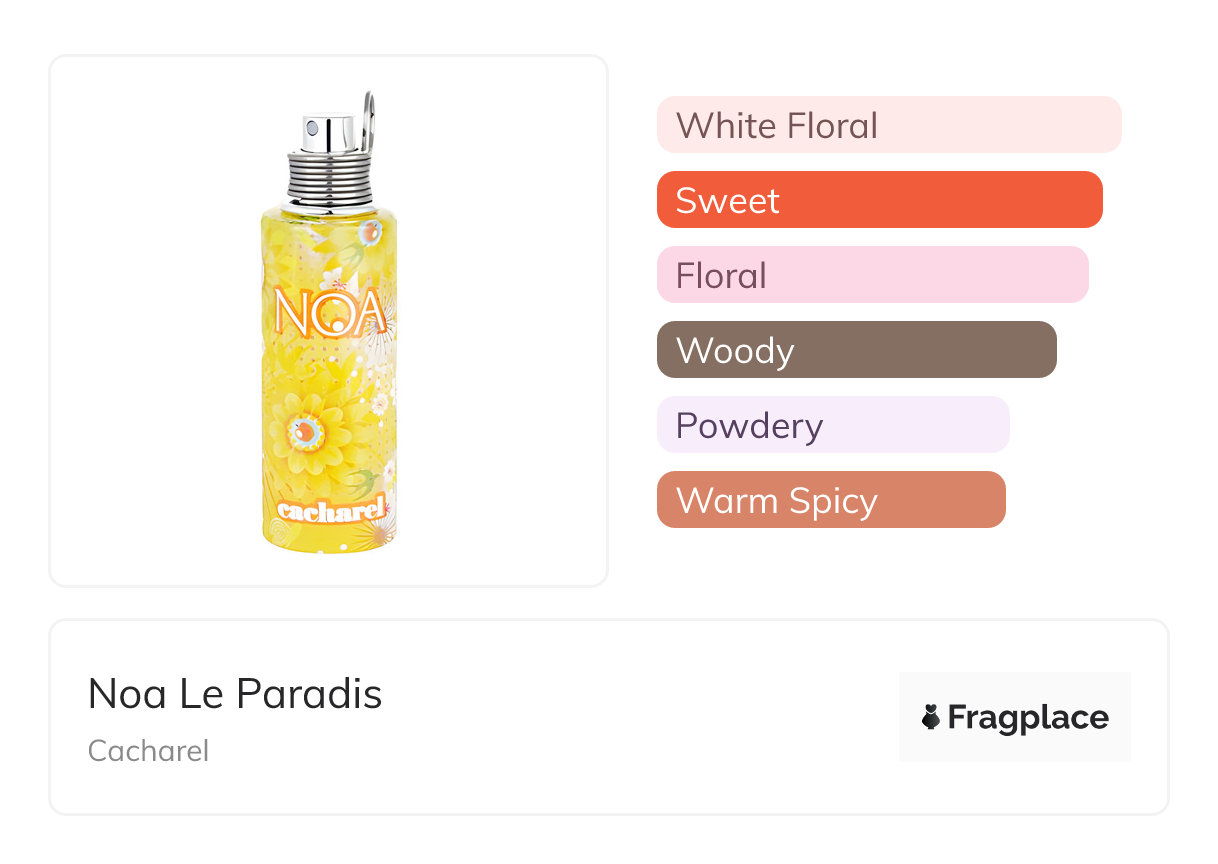Click the Fragplace logo icon

[x=931, y=717]
